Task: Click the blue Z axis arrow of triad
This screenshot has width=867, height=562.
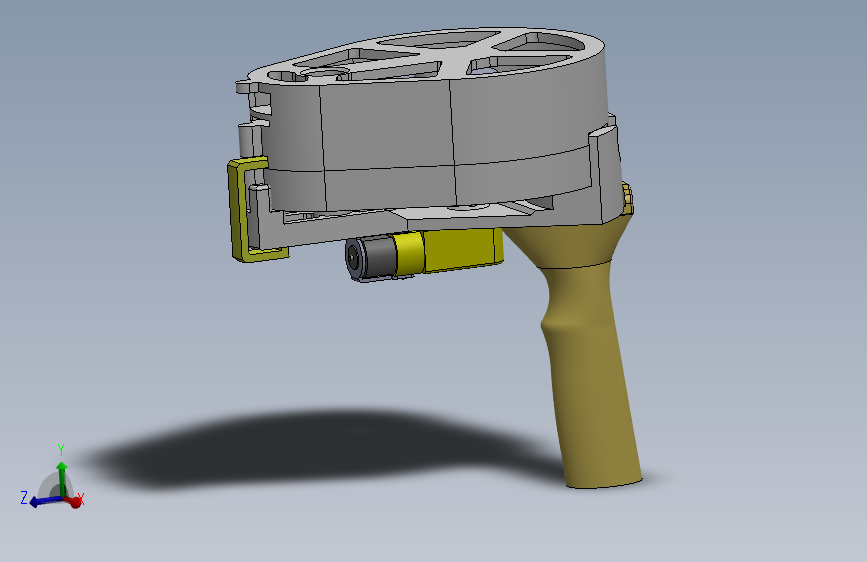Action: (45, 501)
